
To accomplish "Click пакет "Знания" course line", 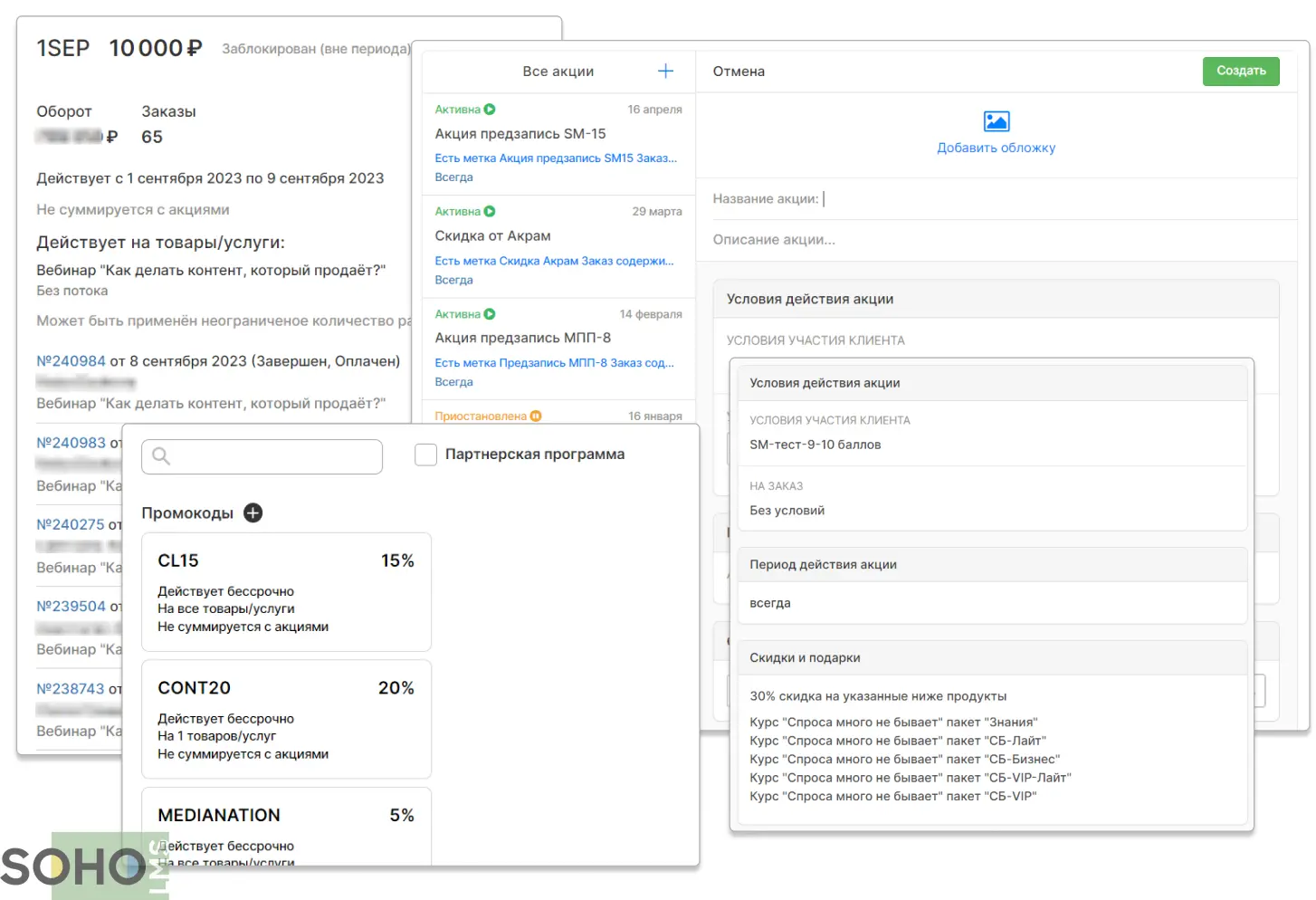I will pyautogui.click(x=893, y=723).
